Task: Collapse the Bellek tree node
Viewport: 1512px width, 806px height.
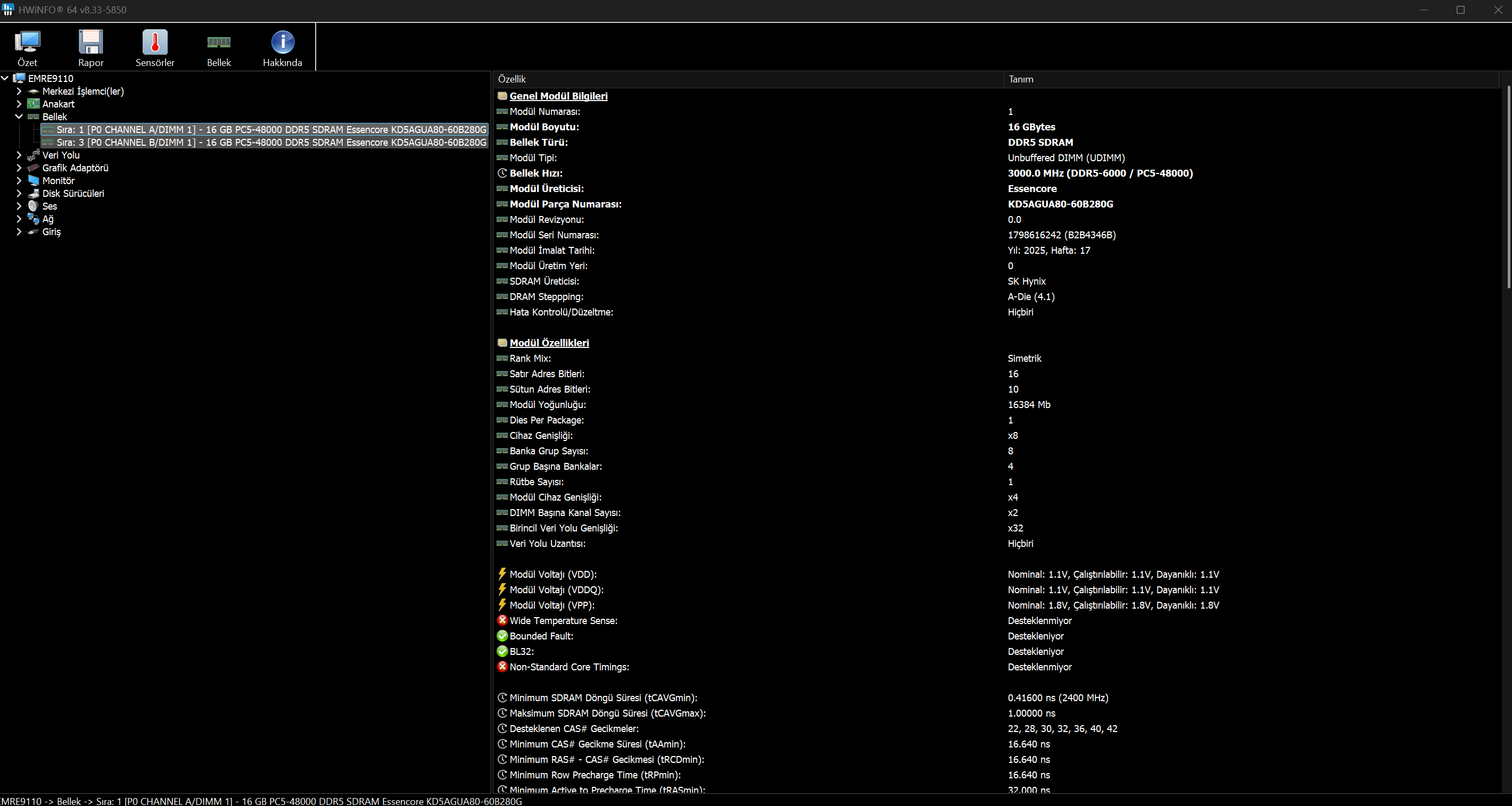Action: point(19,117)
